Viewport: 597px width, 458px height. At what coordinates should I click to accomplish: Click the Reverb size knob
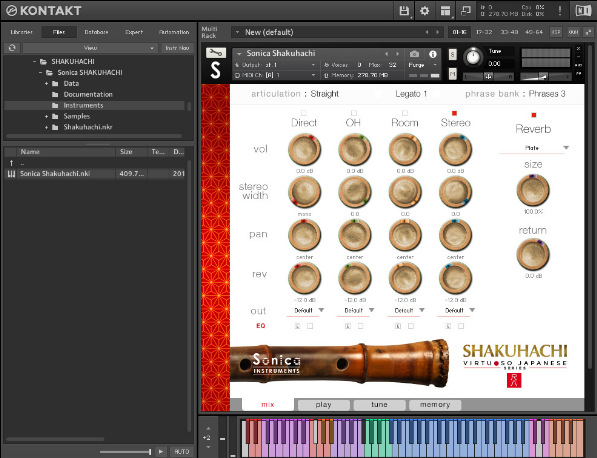[533, 190]
